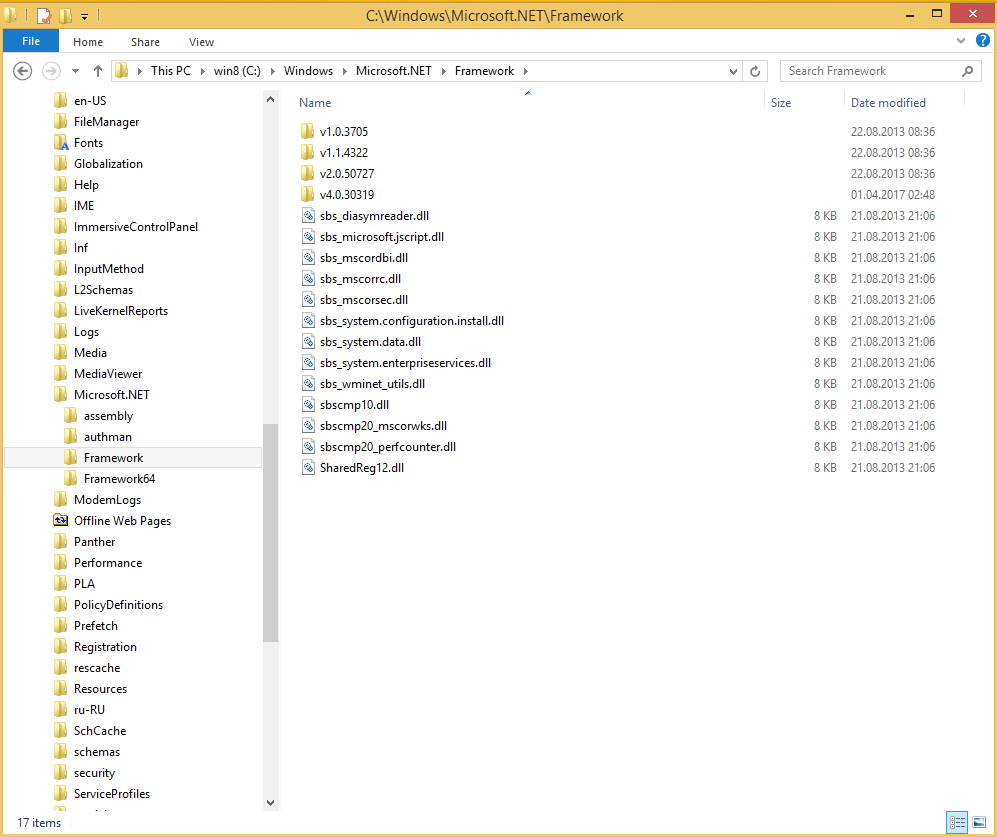Click the Windows breadcrumb in address bar
The image size is (997, 837).
[x=308, y=71]
